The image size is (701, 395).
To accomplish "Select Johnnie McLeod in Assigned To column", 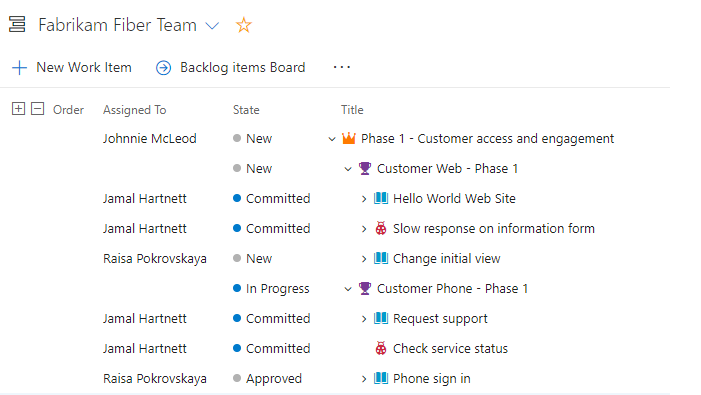I will tap(150, 139).
